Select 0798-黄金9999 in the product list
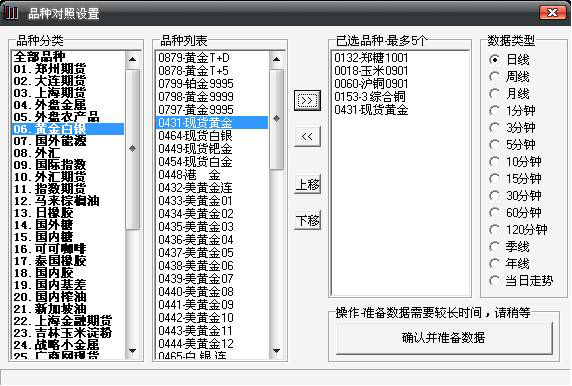Screen dimensions: 572x386 212,97
